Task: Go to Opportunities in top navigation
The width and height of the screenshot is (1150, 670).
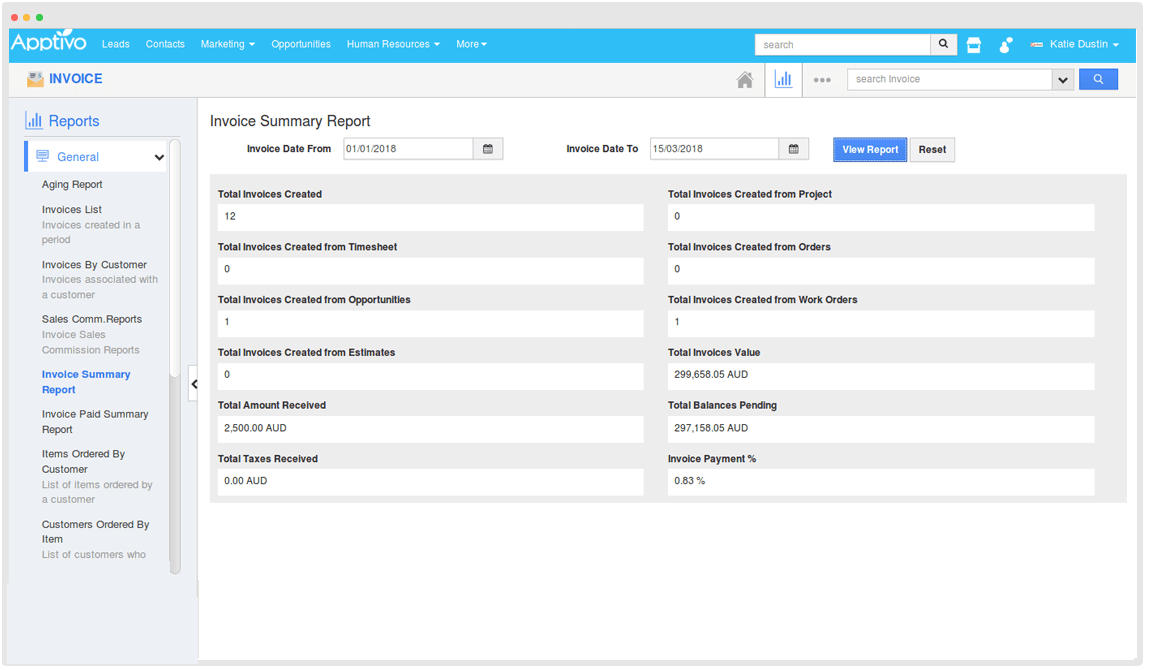Action: 300,44
